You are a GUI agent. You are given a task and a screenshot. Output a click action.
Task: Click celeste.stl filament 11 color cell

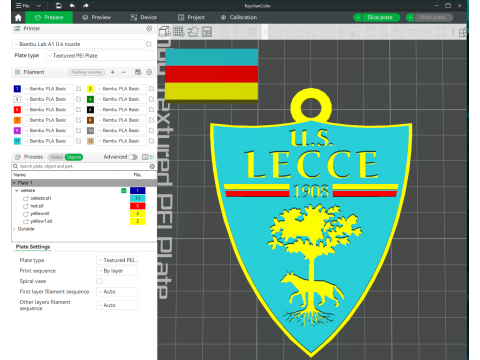point(138,198)
